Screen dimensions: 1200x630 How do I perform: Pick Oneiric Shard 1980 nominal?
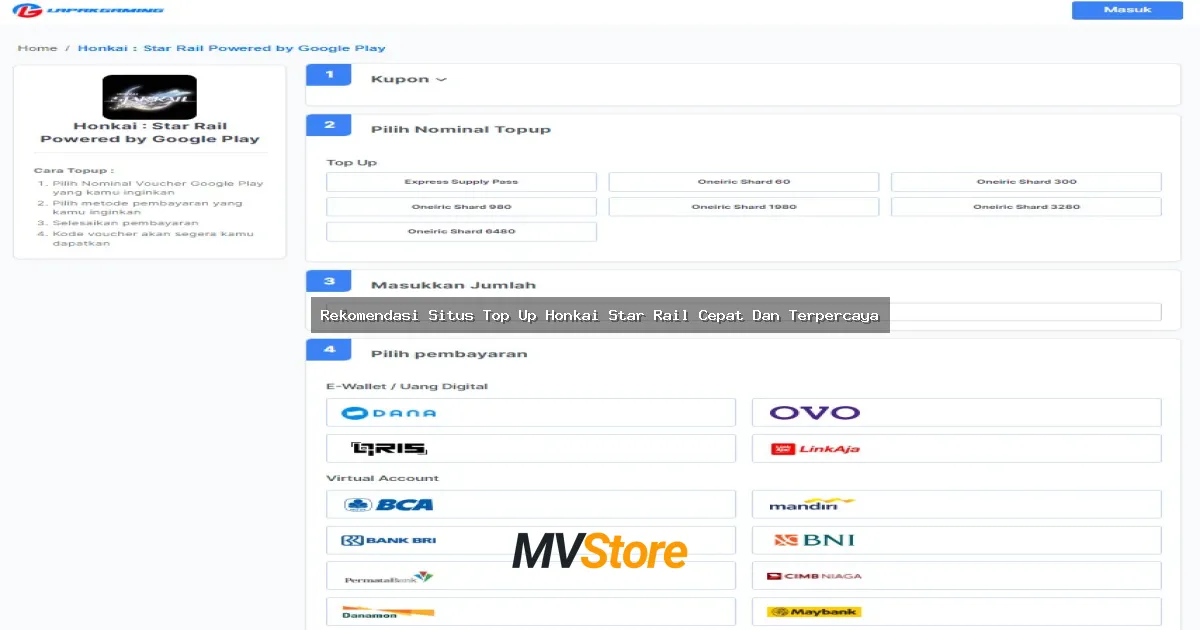(x=743, y=207)
